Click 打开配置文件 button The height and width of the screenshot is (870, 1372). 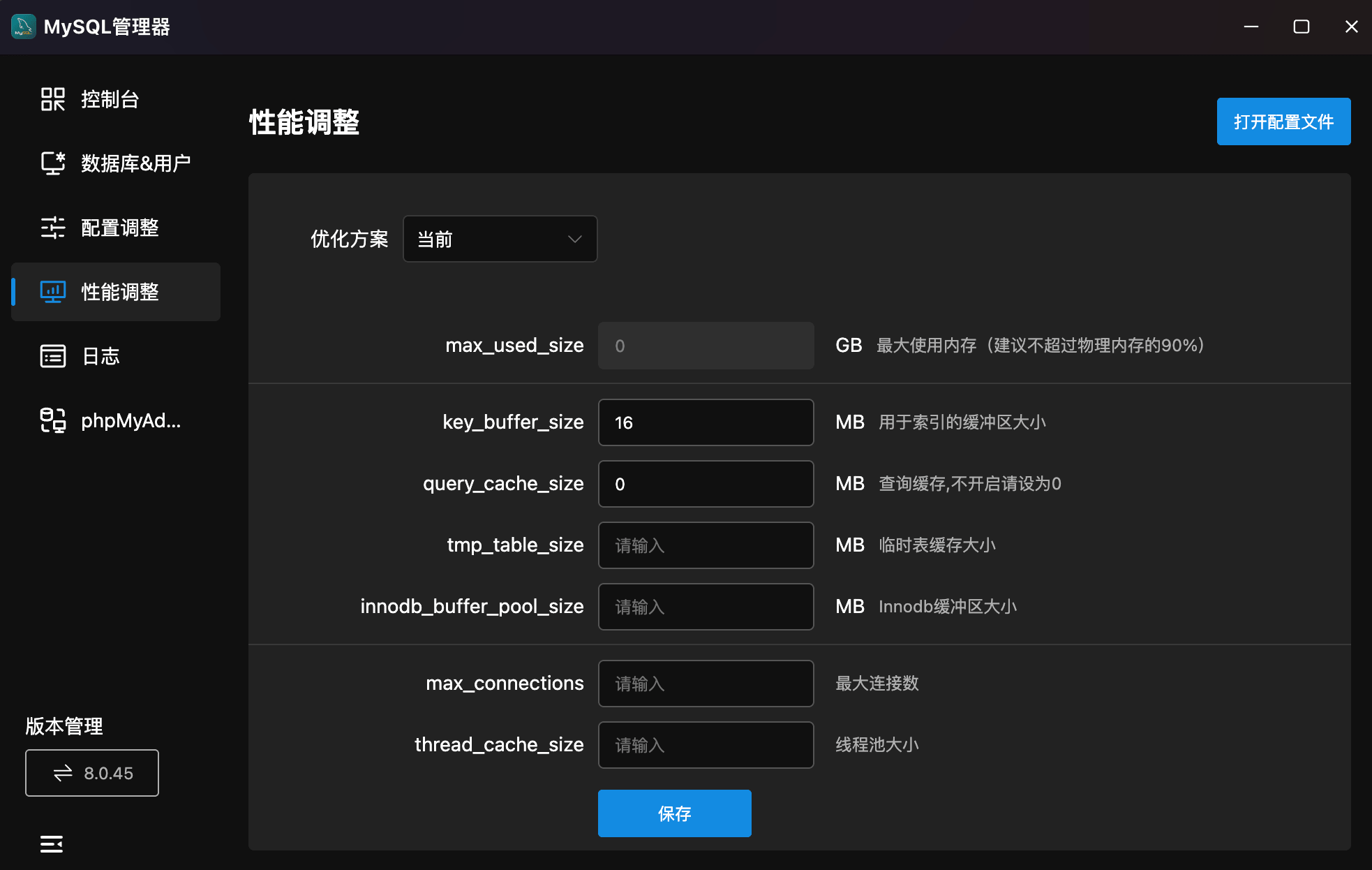point(1283,121)
